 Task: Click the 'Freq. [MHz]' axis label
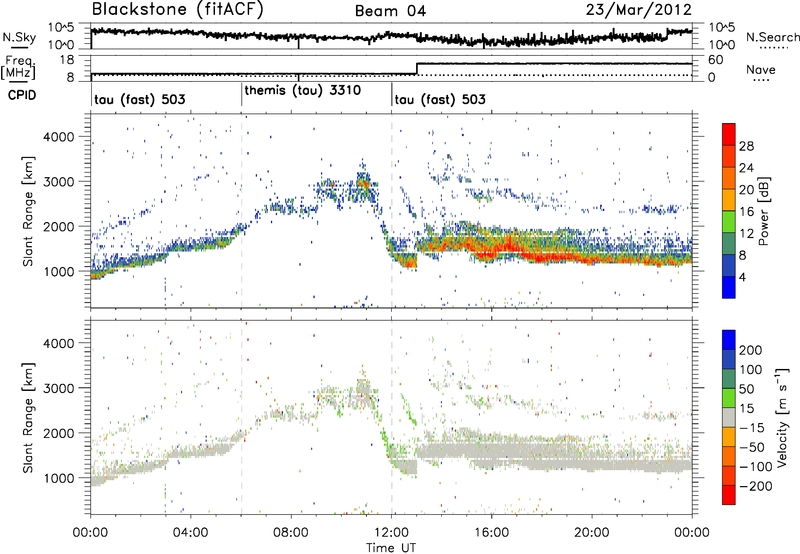18,68
